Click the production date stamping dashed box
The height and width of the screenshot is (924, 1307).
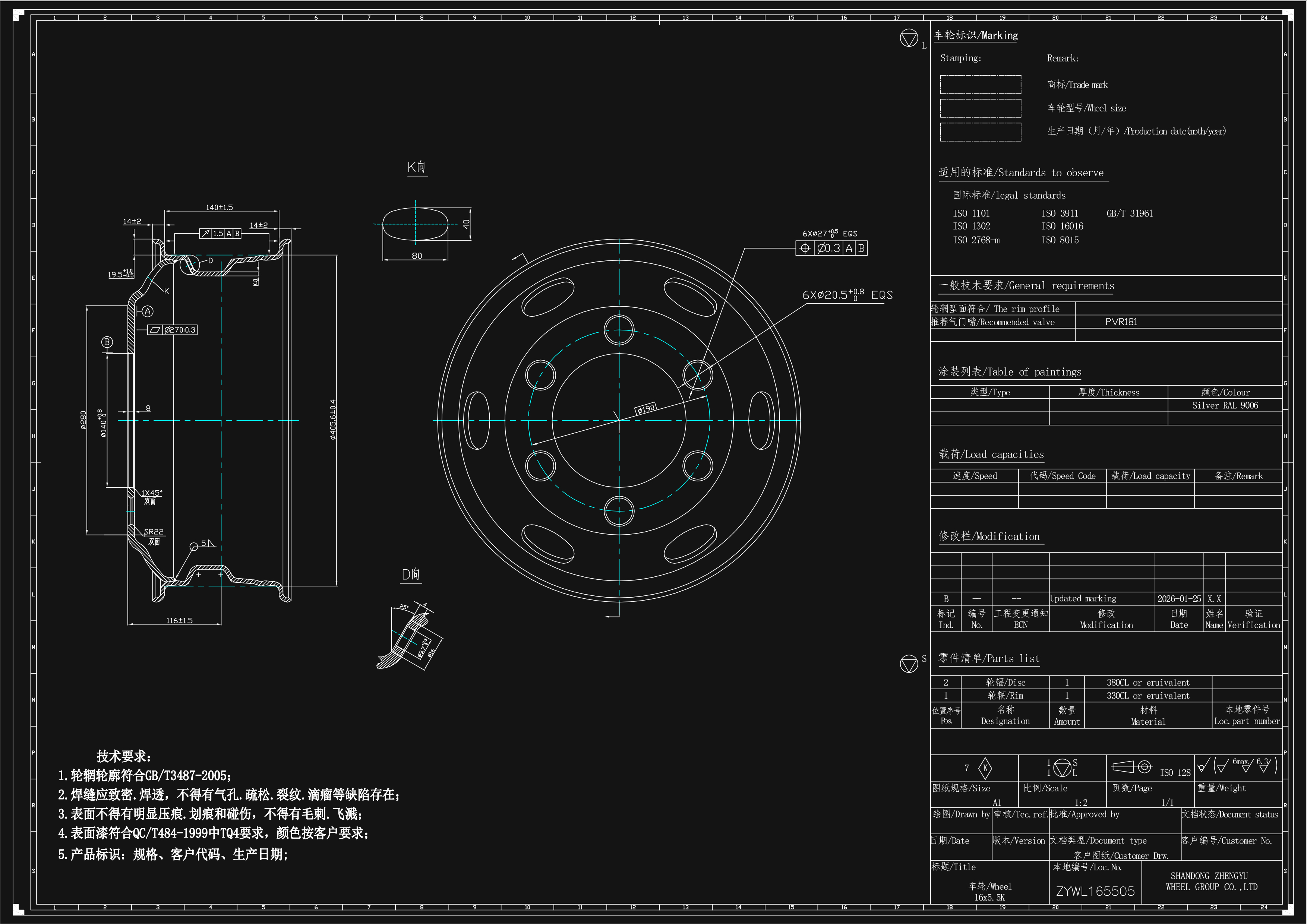[x=980, y=132]
